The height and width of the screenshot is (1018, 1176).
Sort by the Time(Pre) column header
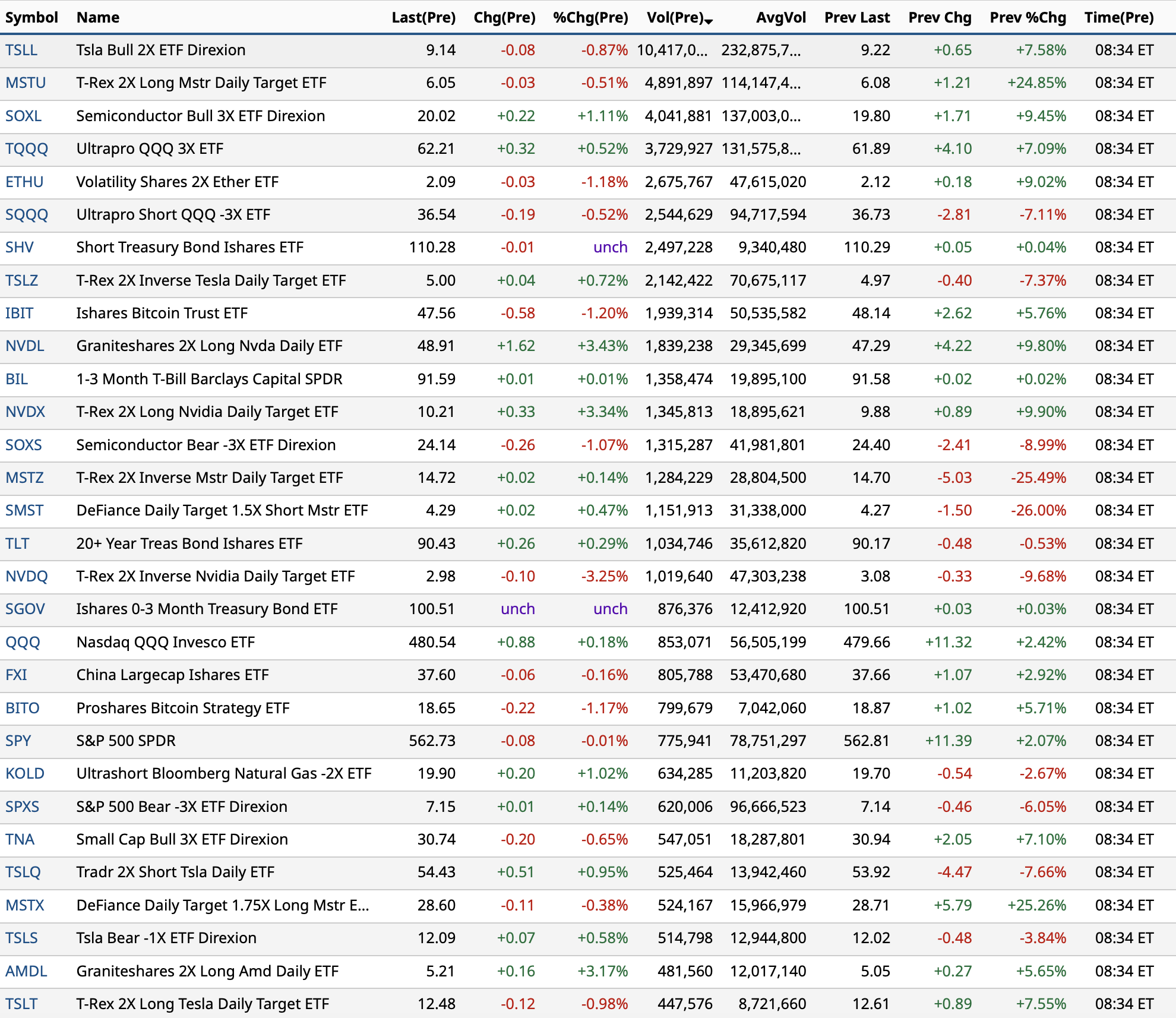(x=1119, y=17)
